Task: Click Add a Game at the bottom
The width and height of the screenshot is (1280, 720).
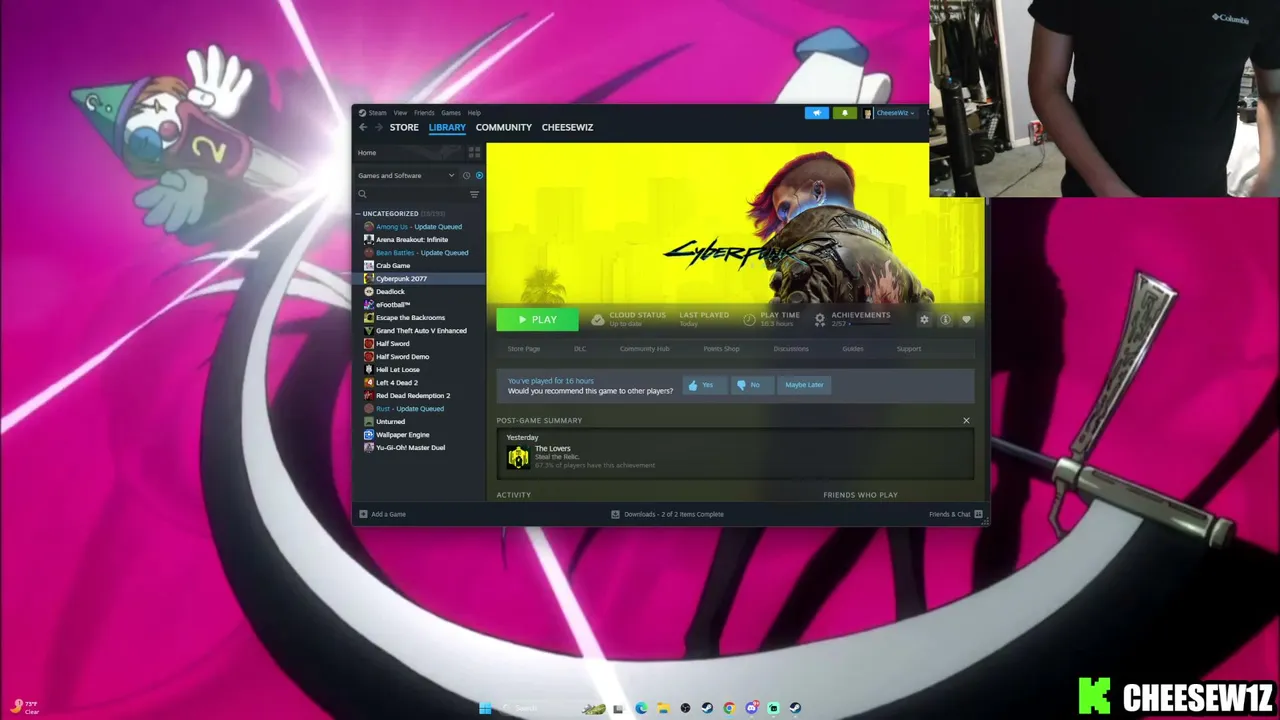Action: (383, 514)
